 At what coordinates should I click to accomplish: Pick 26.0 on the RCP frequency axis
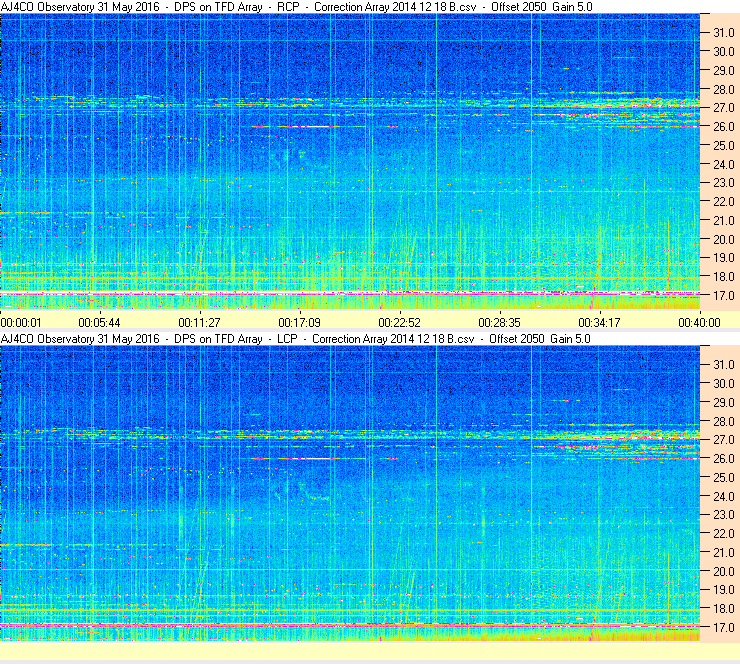click(x=723, y=127)
